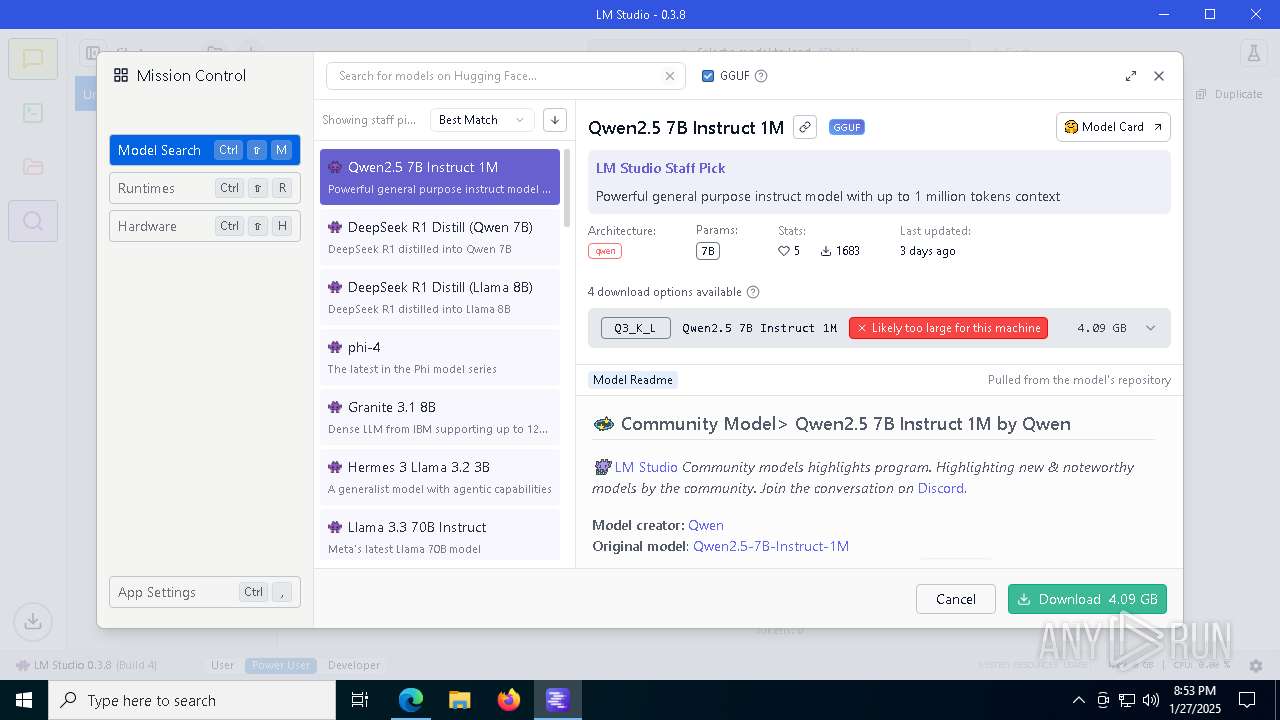Select the Hardware tab
The height and width of the screenshot is (720, 1280).
coord(205,226)
